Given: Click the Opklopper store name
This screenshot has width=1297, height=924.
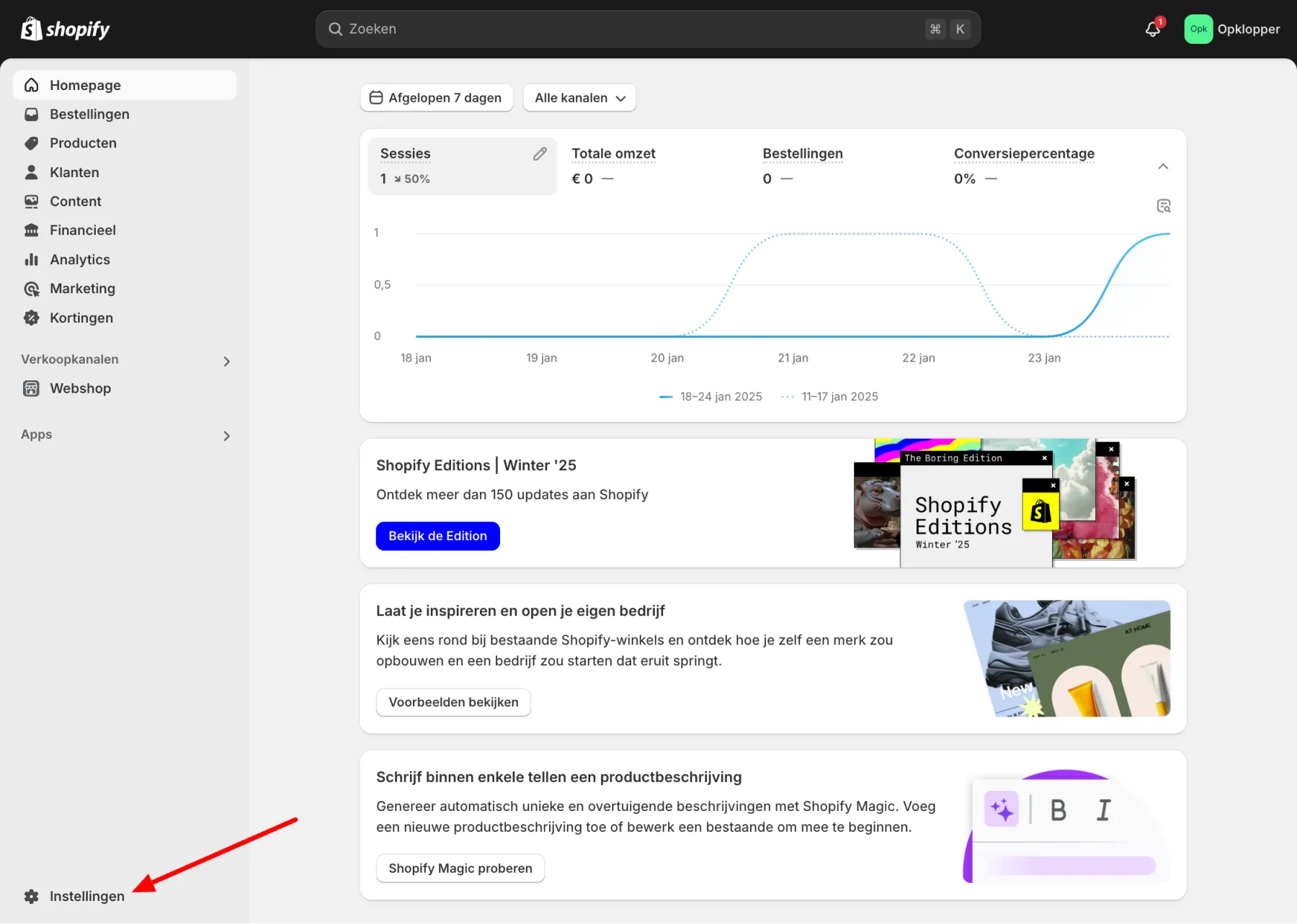Looking at the screenshot, I should 1249,29.
